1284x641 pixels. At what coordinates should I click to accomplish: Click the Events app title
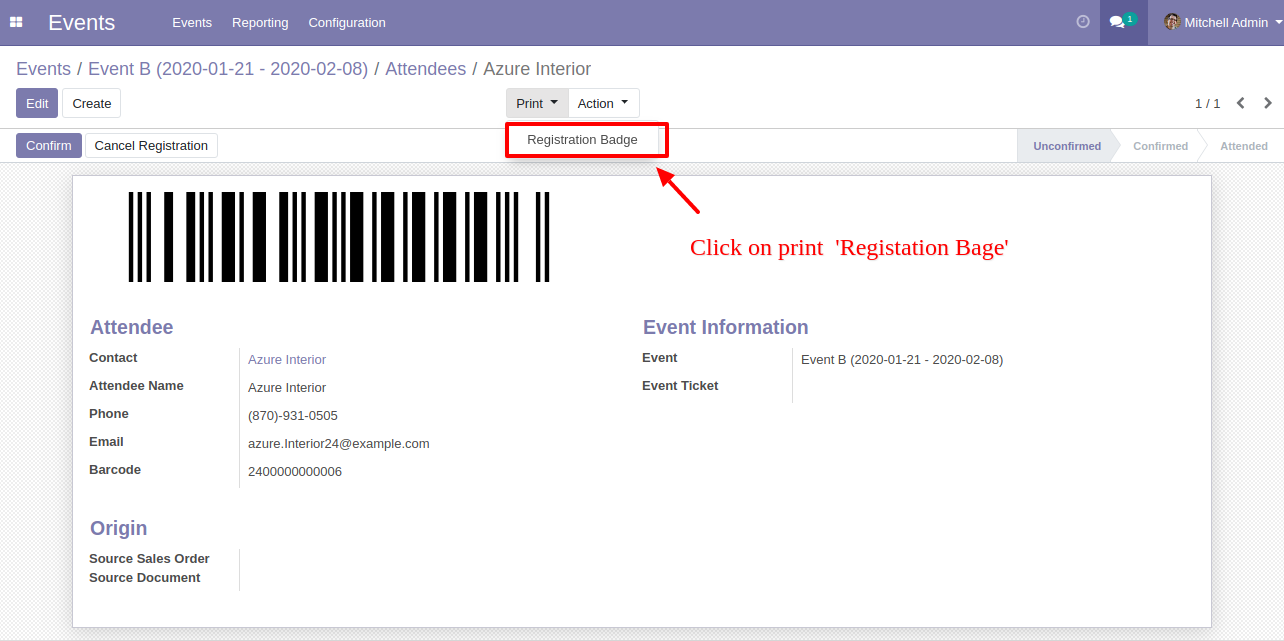click(x=81, y=22)
